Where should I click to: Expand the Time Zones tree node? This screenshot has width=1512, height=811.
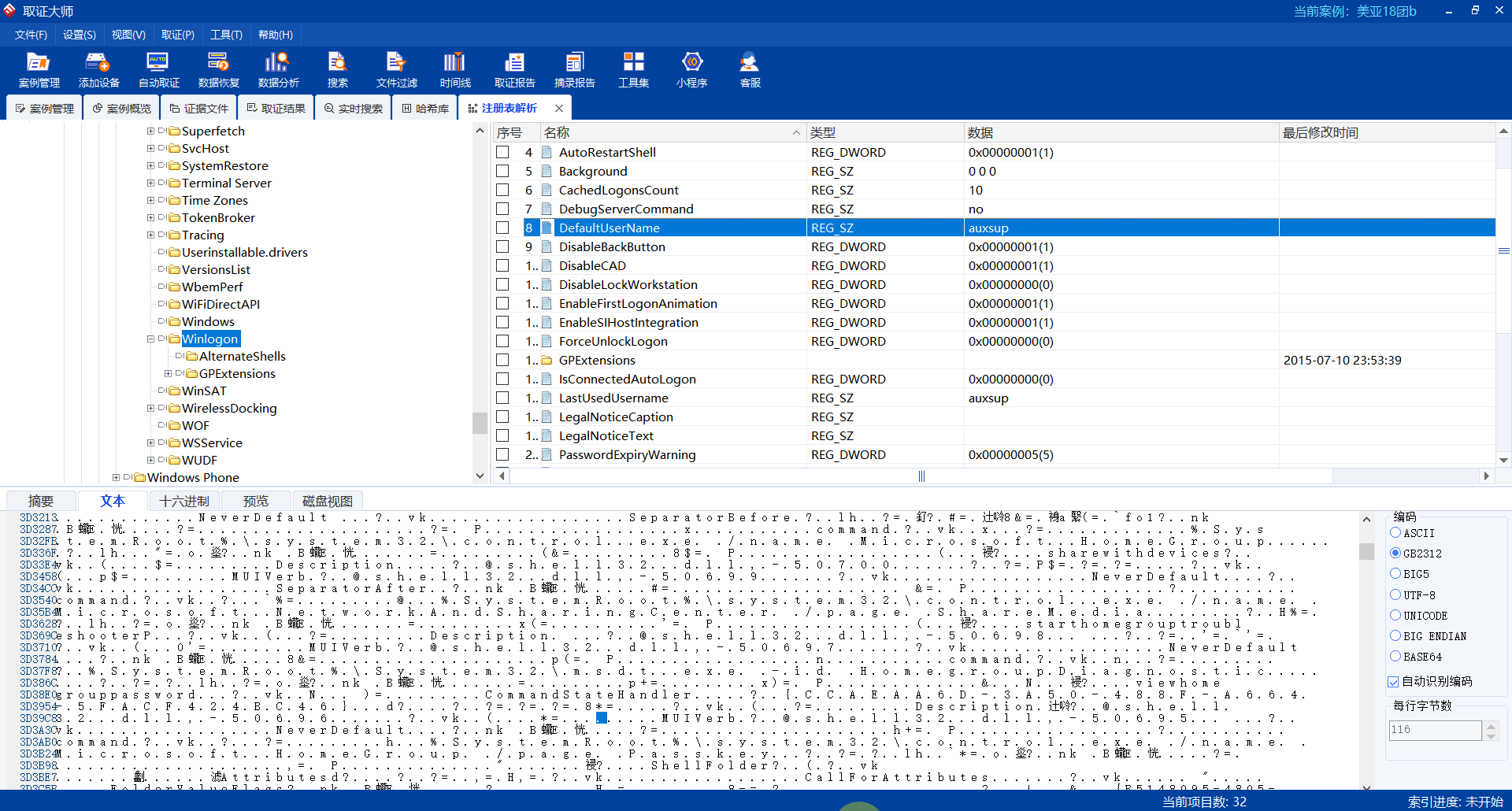click(x=150, y=201)
